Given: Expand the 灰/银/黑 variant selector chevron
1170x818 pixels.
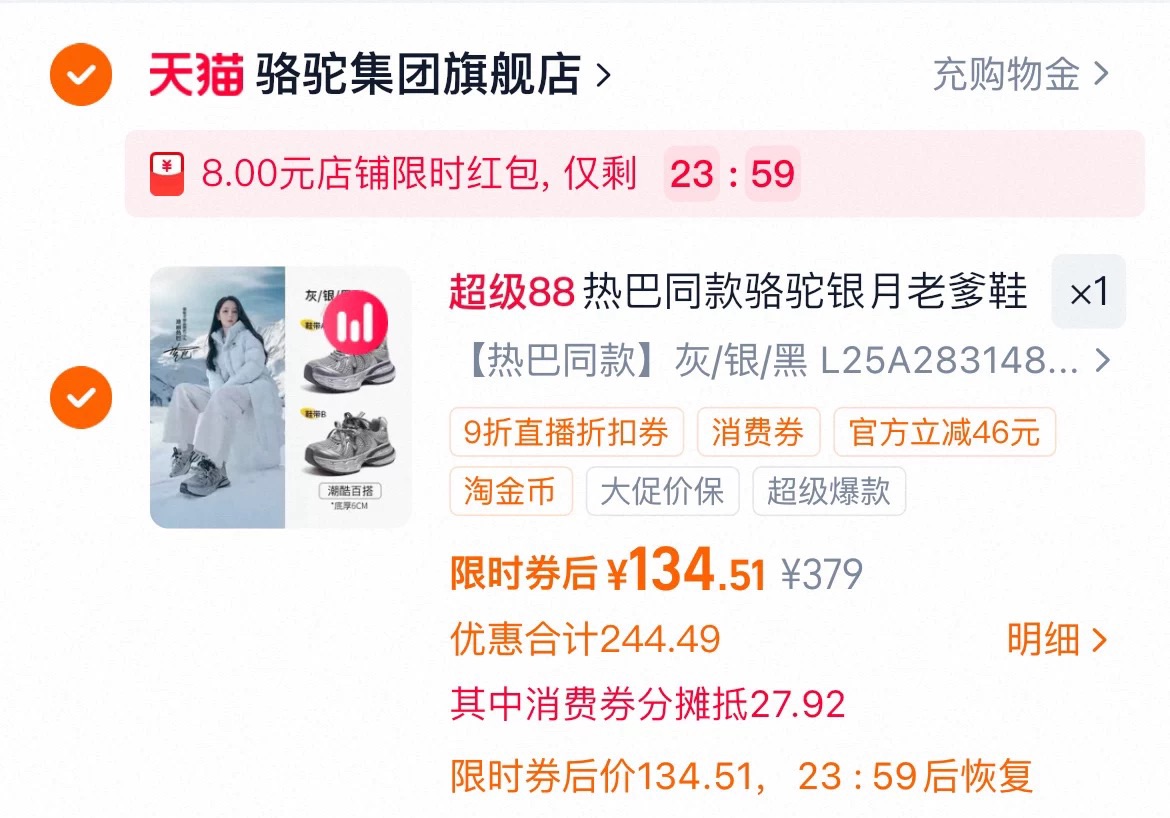Looking at the screenshot, I should pos(1102,361).
